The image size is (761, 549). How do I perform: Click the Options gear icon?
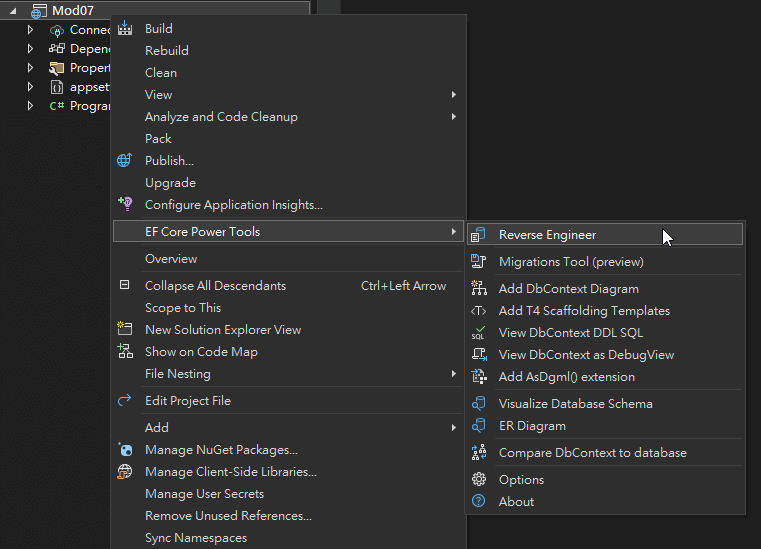click(x=479, y=480)
